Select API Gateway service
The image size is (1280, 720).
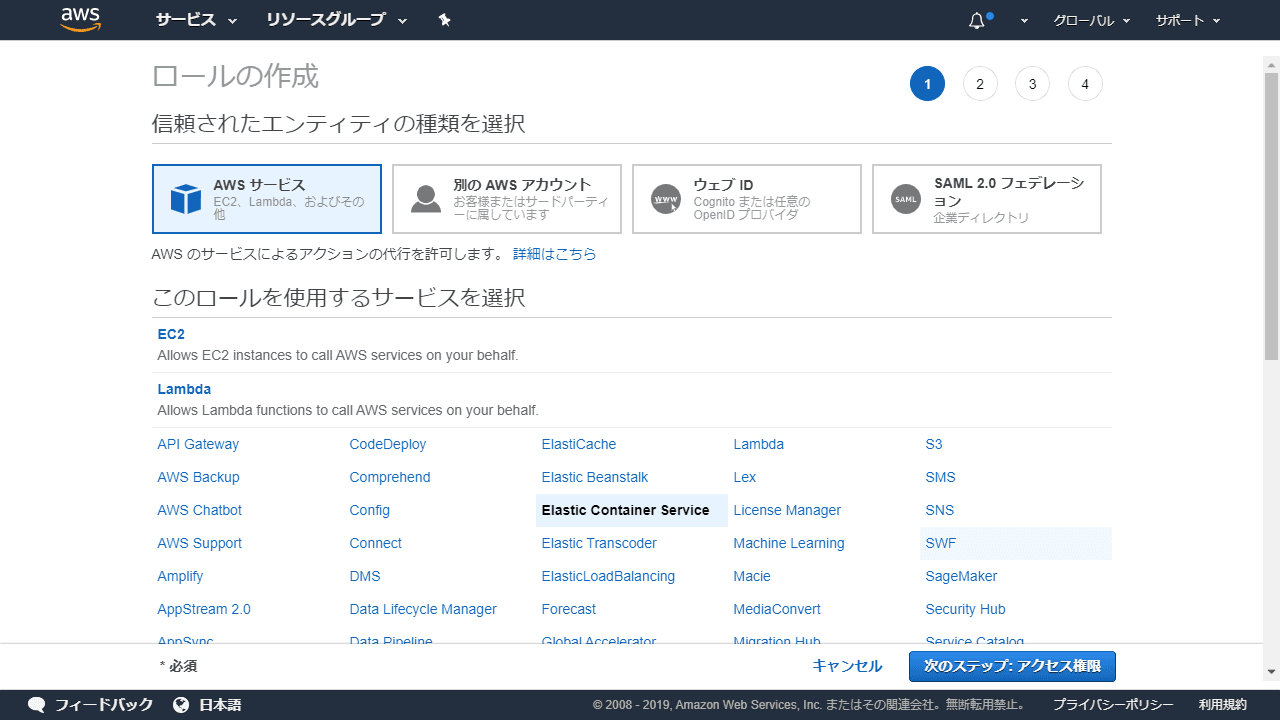198,444
